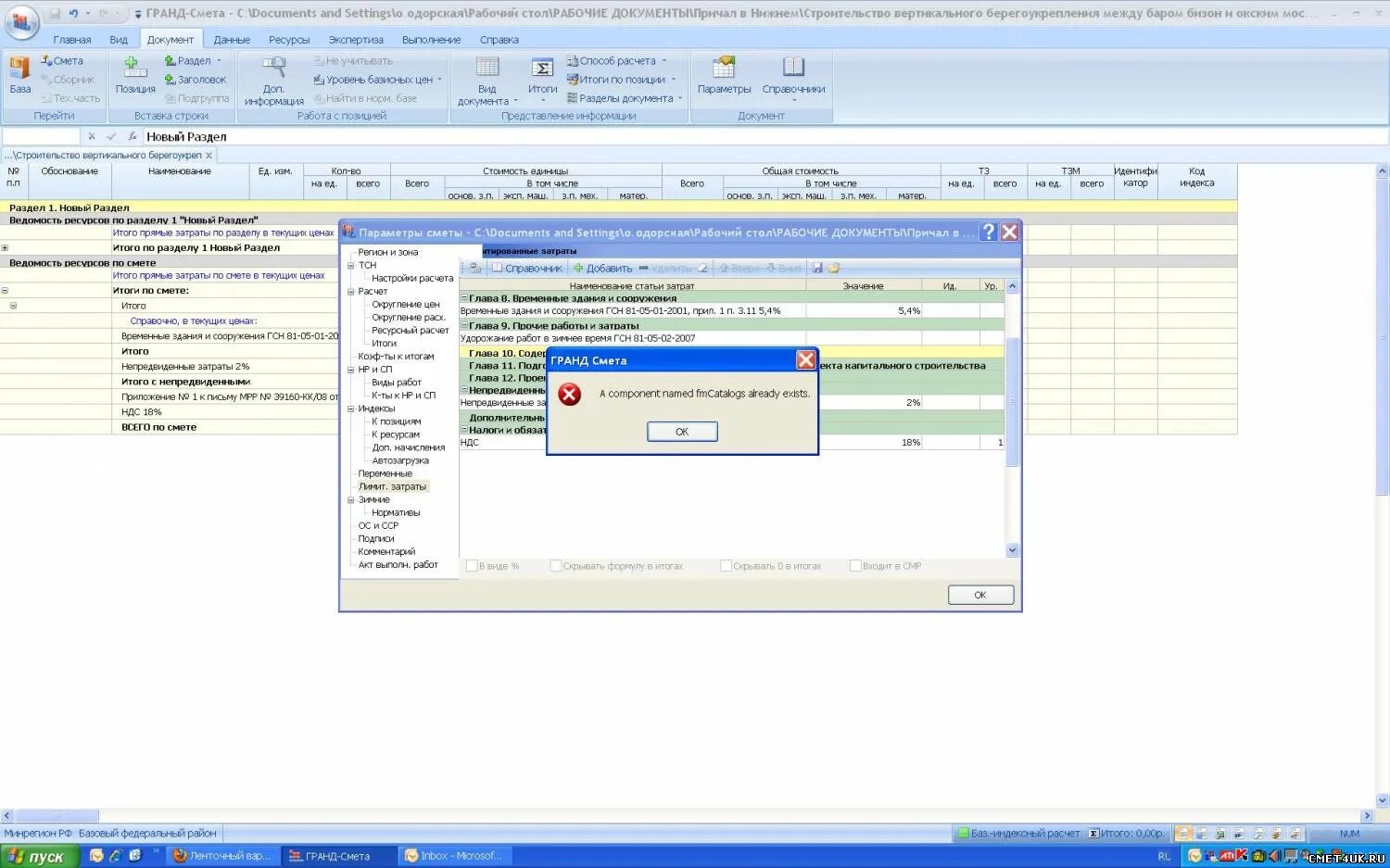Click Undo in quick access toolbar
The image size is (1390, 868).
74,14
